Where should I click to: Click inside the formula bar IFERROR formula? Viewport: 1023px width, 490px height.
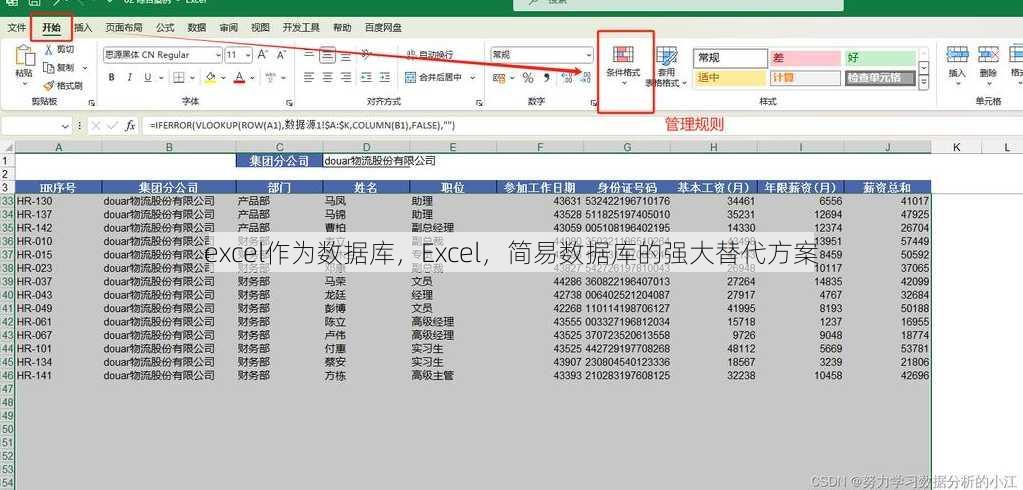coord(302,125)
